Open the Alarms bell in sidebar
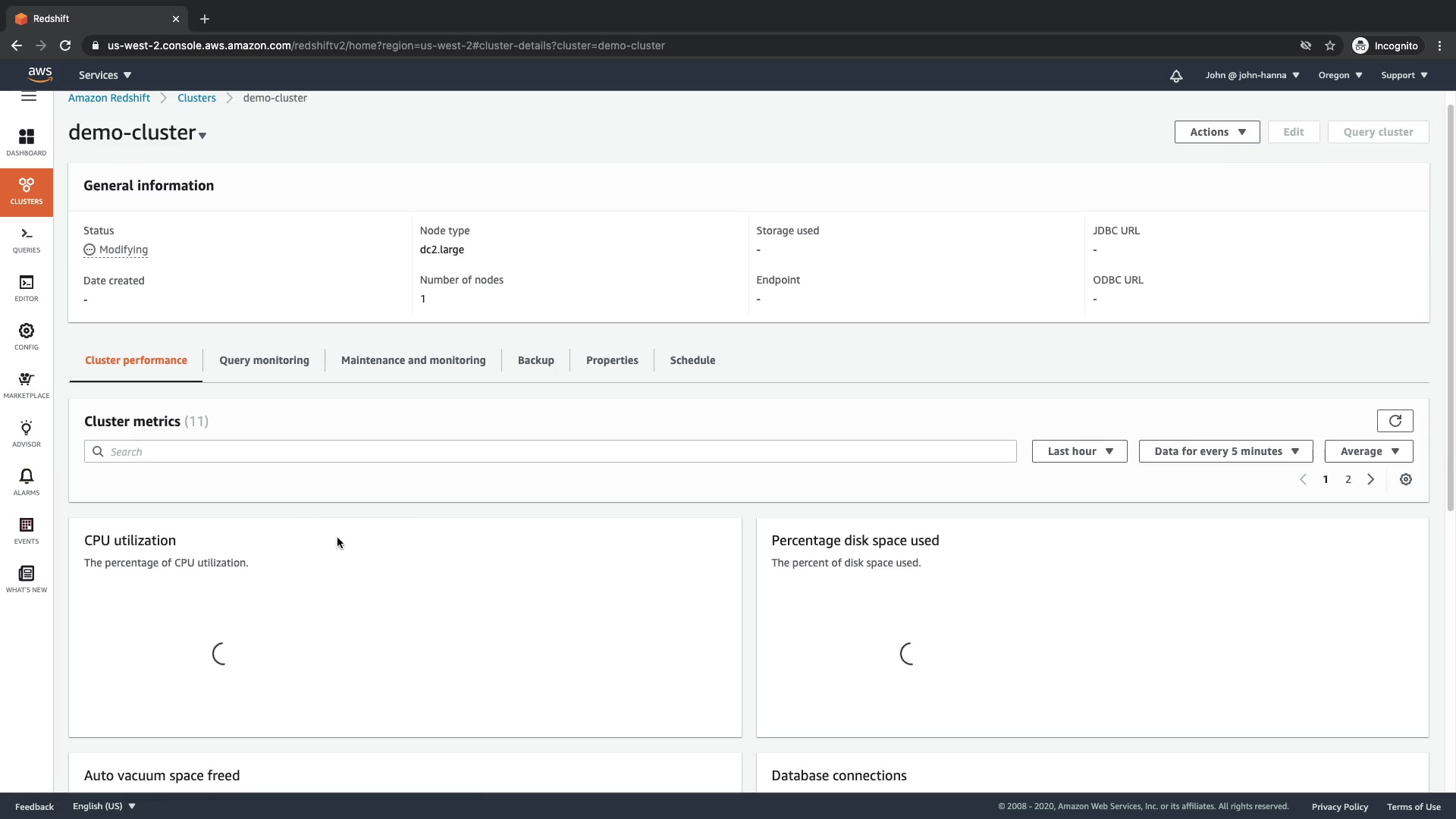Screen dimensions: 1456x819 [x=27, y=482]
